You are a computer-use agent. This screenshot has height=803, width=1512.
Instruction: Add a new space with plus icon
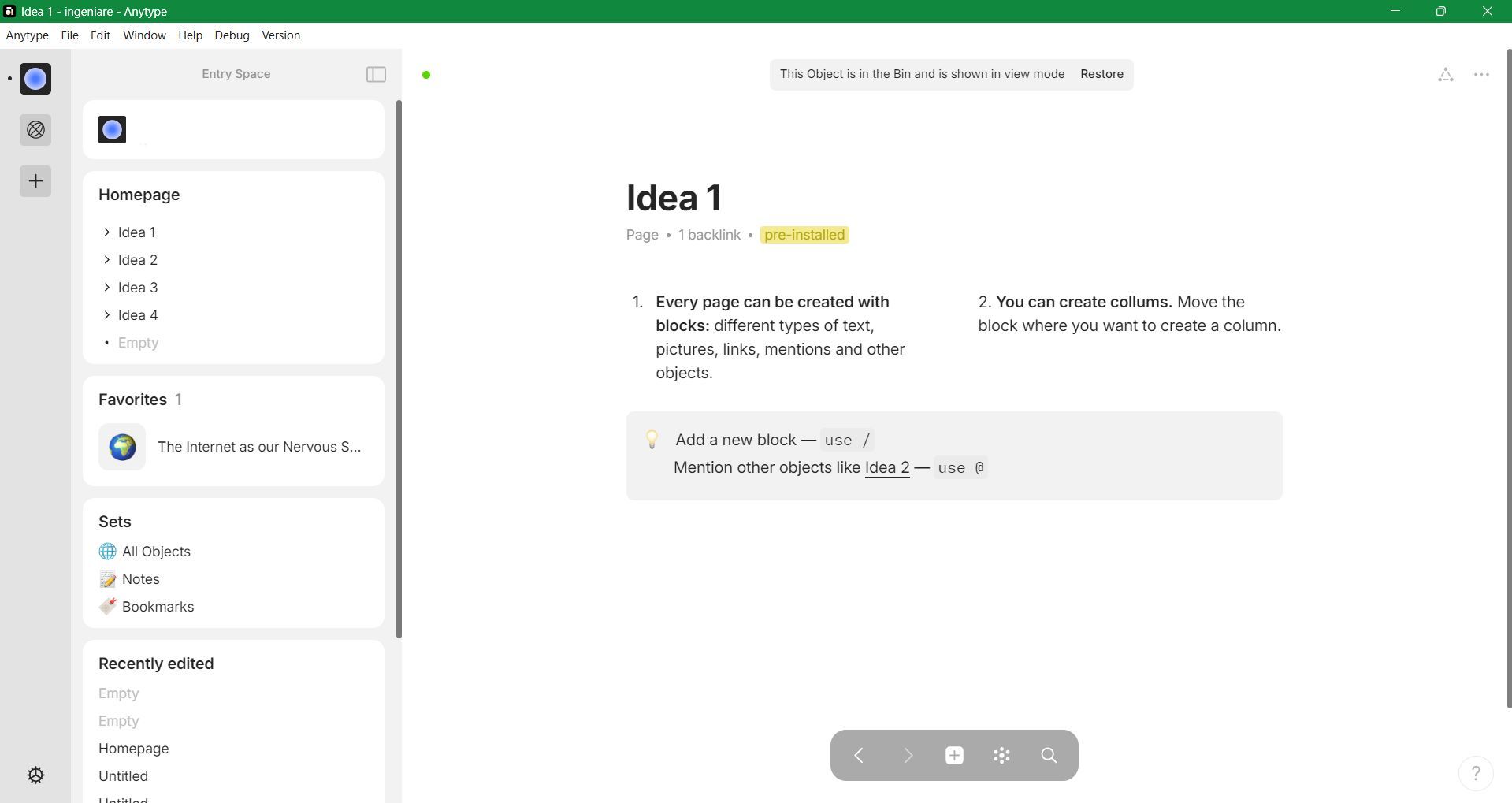tap(35, 181)
